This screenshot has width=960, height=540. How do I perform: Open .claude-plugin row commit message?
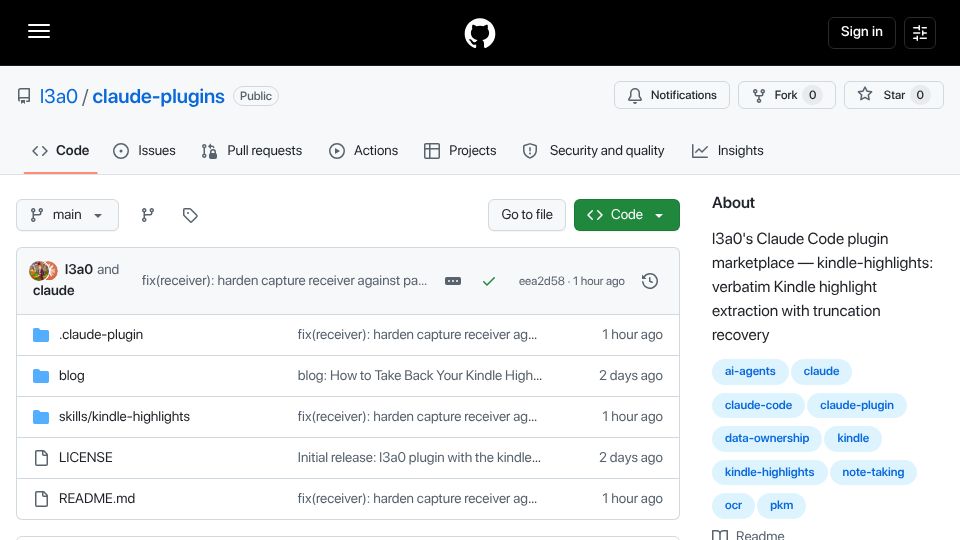point(417,335)
